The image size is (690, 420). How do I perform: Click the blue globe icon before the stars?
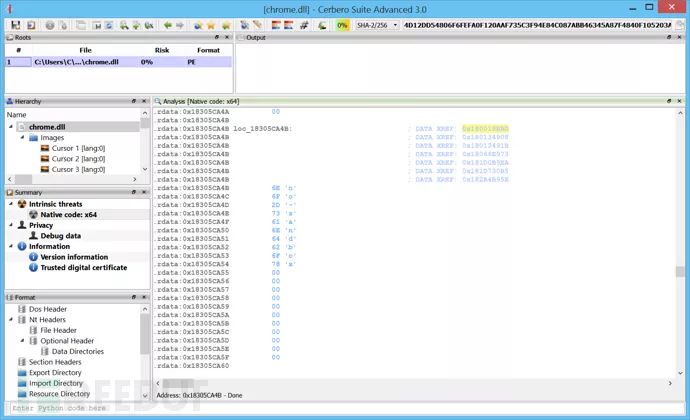tap(198, 26)
